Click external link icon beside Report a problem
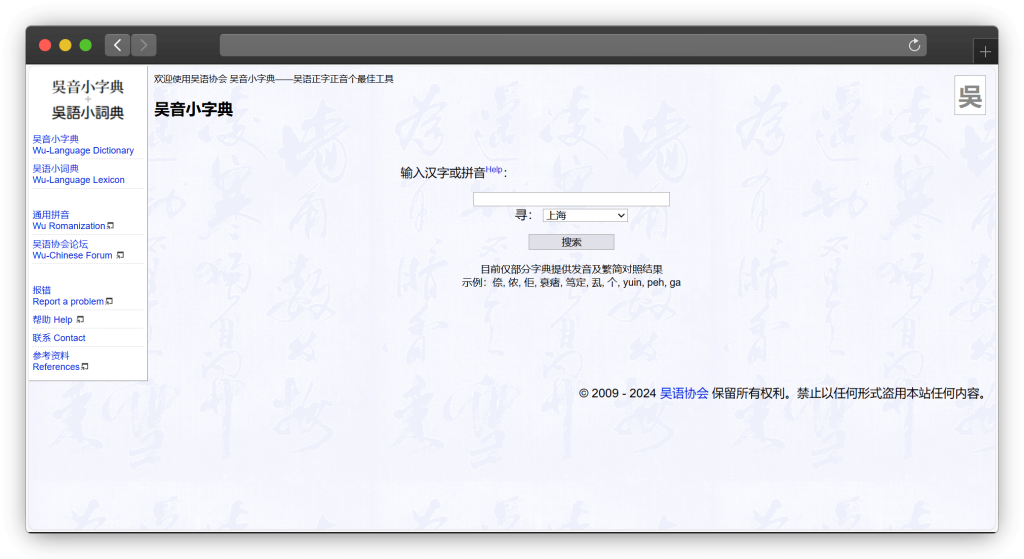This screenshot has width=1024, height=559. coord(109,301)
